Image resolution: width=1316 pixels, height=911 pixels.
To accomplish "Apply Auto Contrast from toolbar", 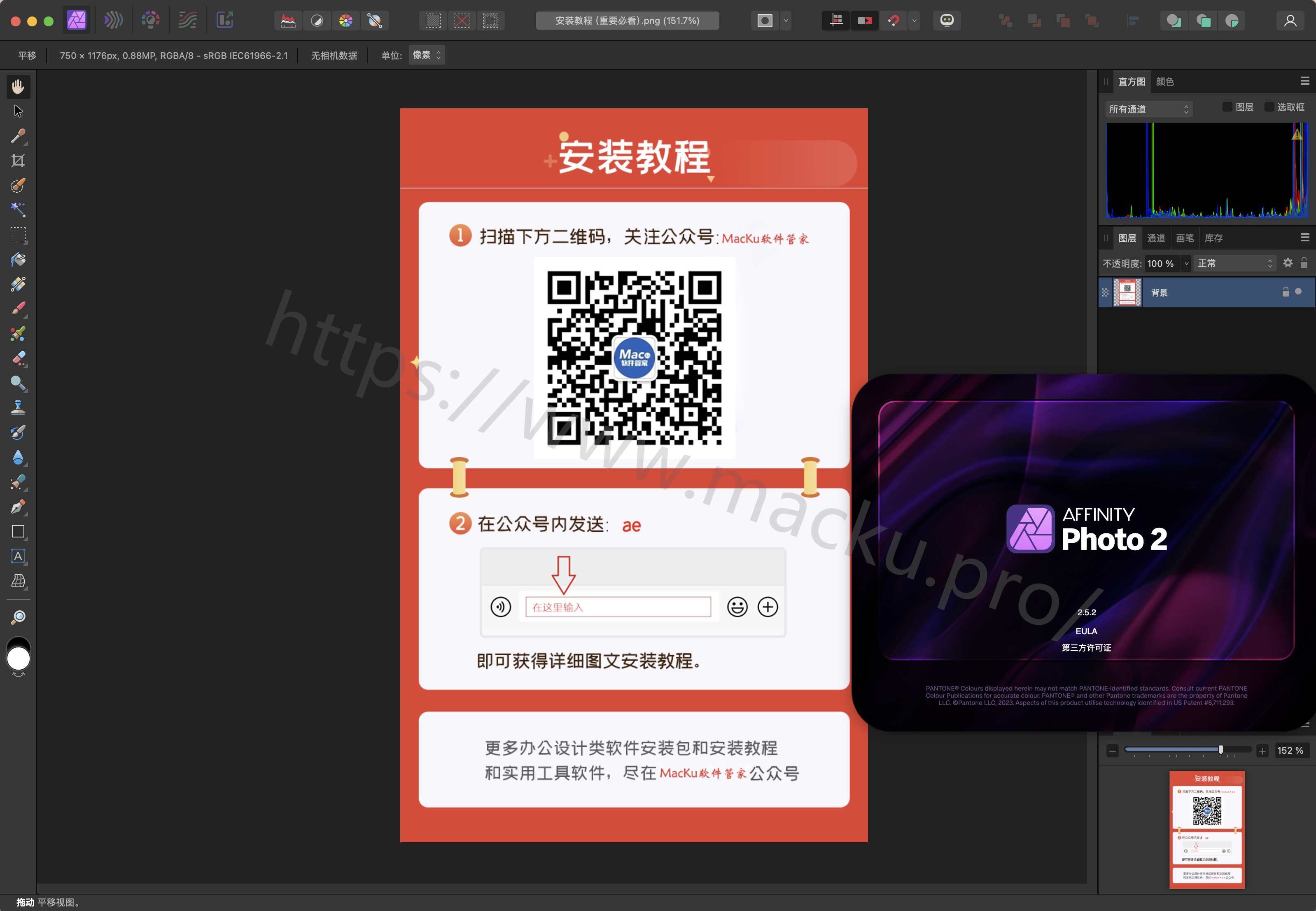I will (317, 21).
